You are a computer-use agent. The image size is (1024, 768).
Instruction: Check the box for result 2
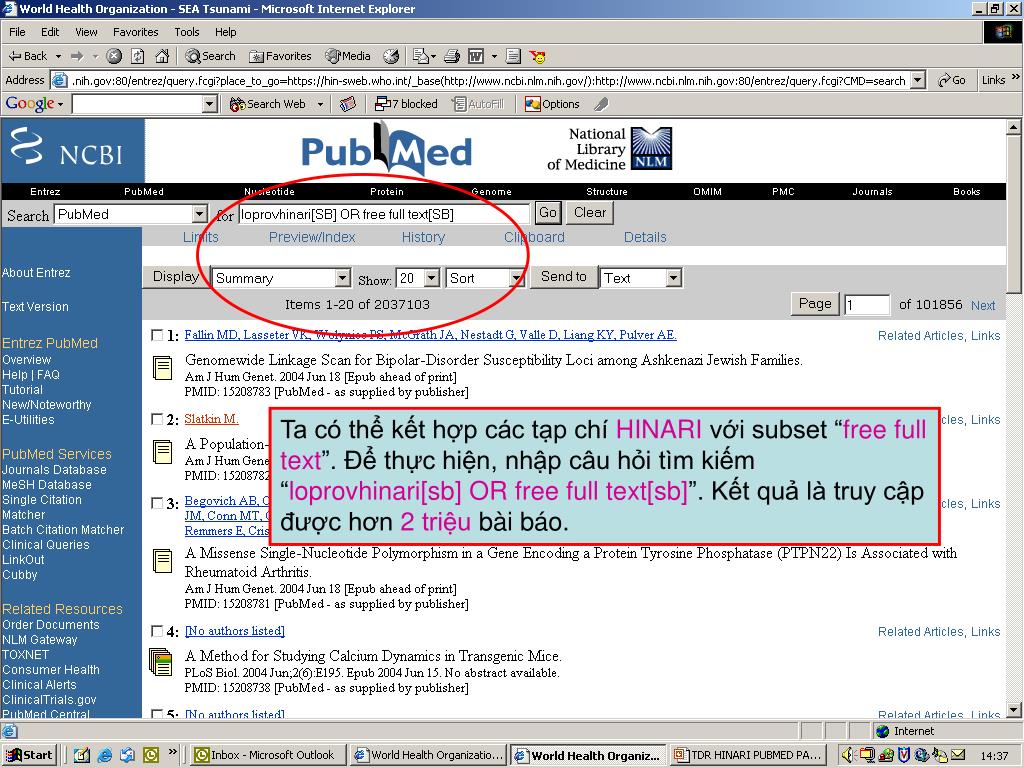[157, 419]
